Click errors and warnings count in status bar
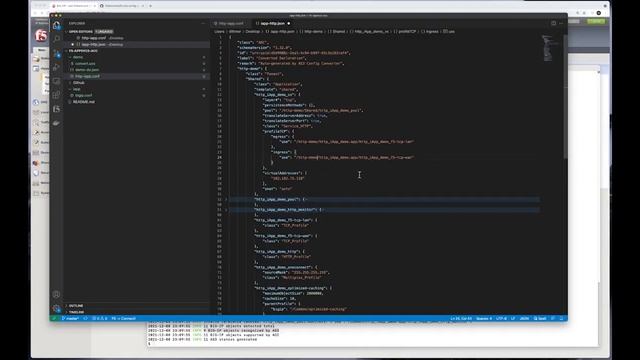640x360 pixels. 100,318
